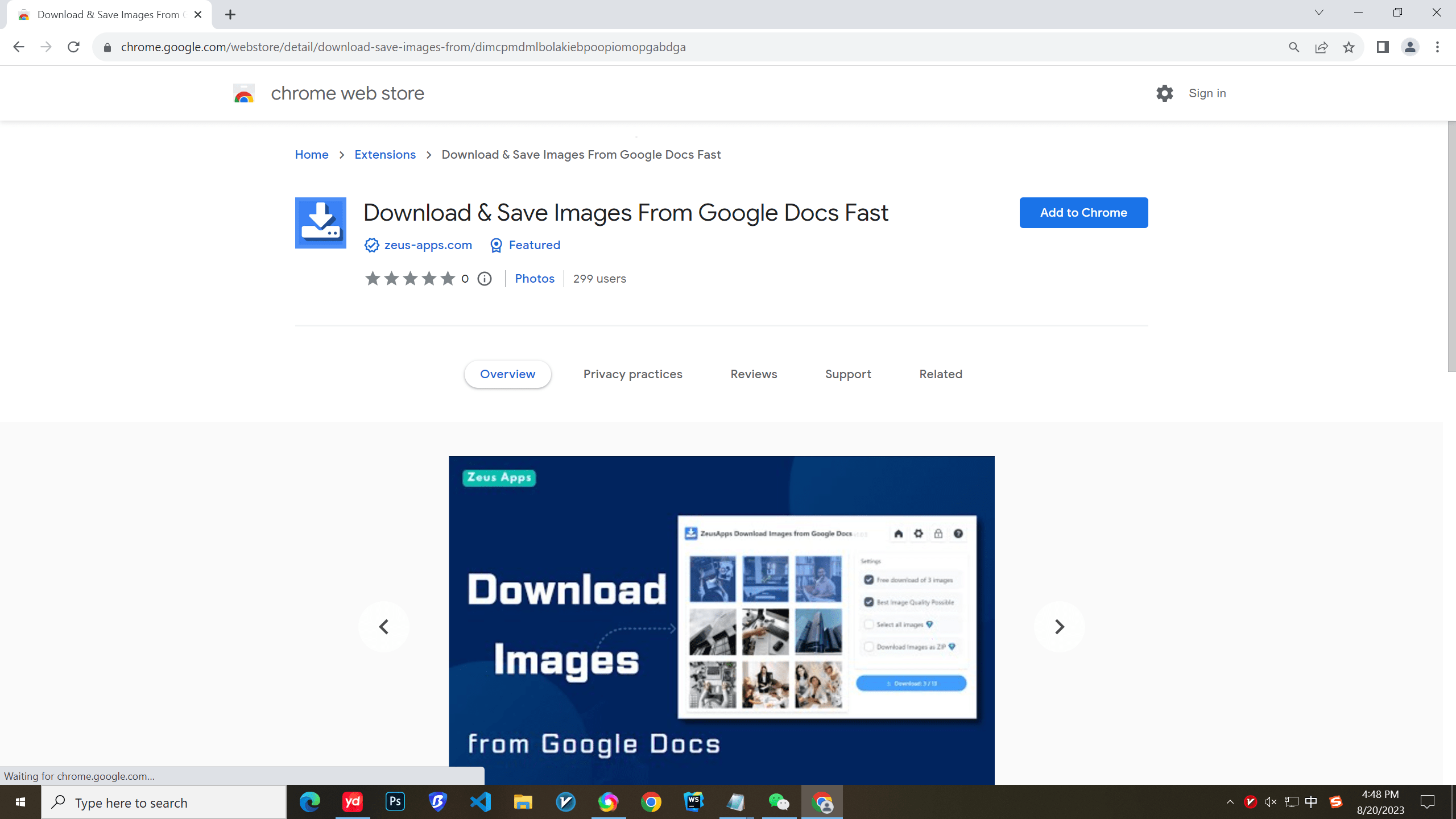Screen dimensions: 1456x819
Task: Open rating info circle icon
Action: tap(485, 279)
